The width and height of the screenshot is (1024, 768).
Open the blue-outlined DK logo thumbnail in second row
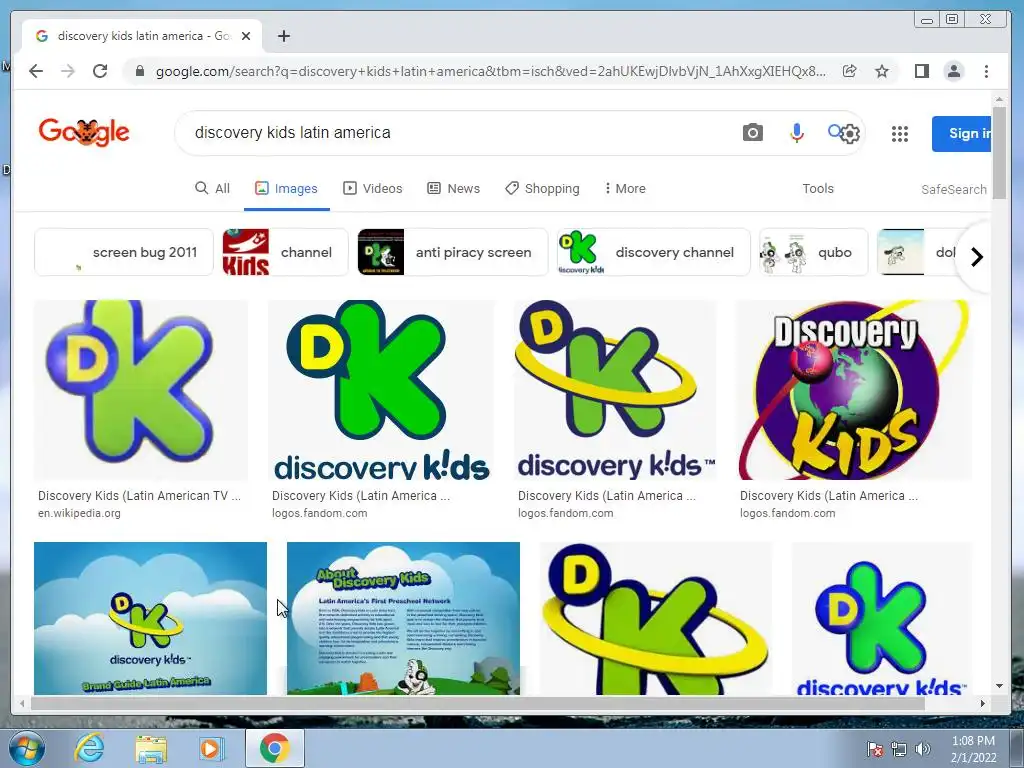pos(882,618)
